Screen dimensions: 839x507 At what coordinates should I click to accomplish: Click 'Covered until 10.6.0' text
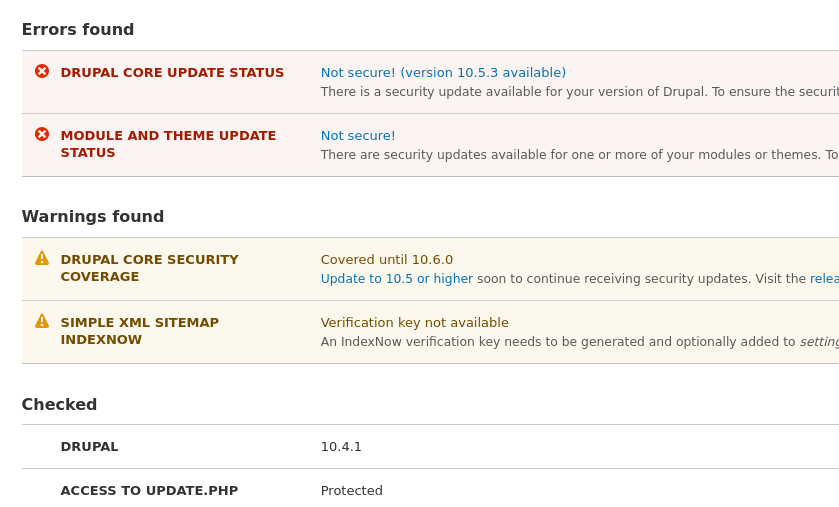[x=386, y=260]
